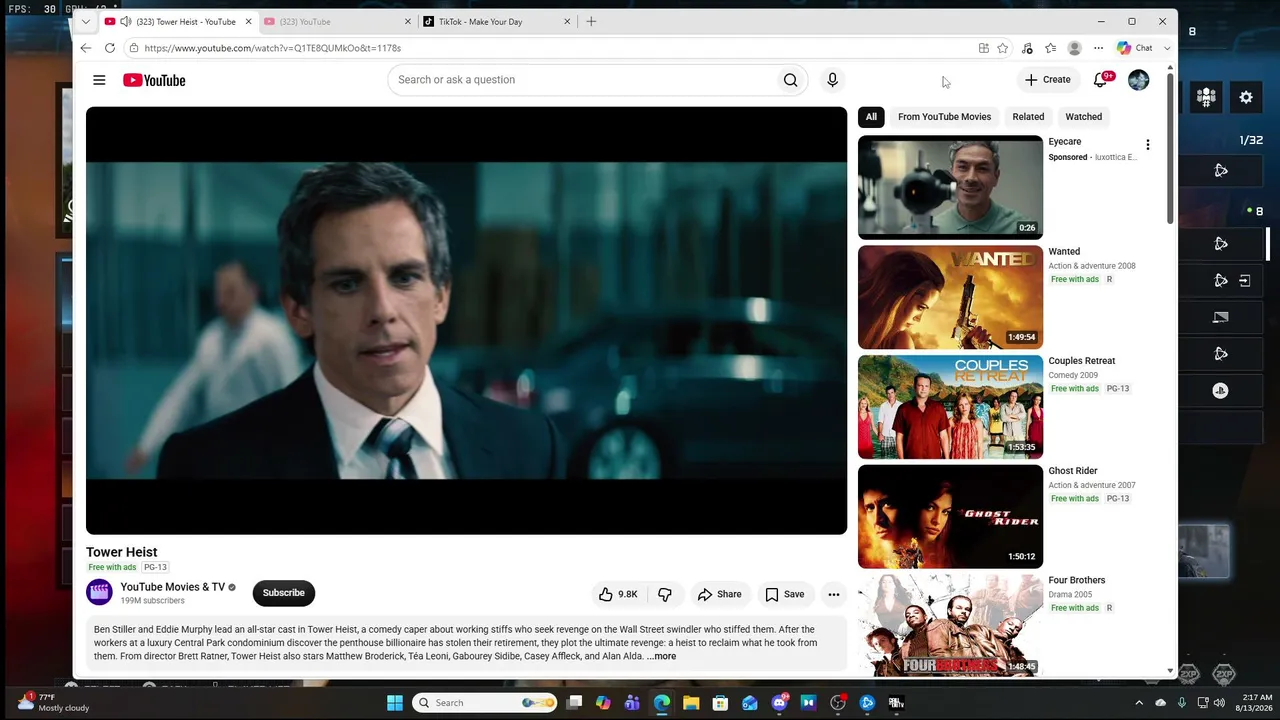Image resolution: width=1280 pixels, height=720 pixels.
Task: Open the Edge favorites list
Action: pos(1050,48)
